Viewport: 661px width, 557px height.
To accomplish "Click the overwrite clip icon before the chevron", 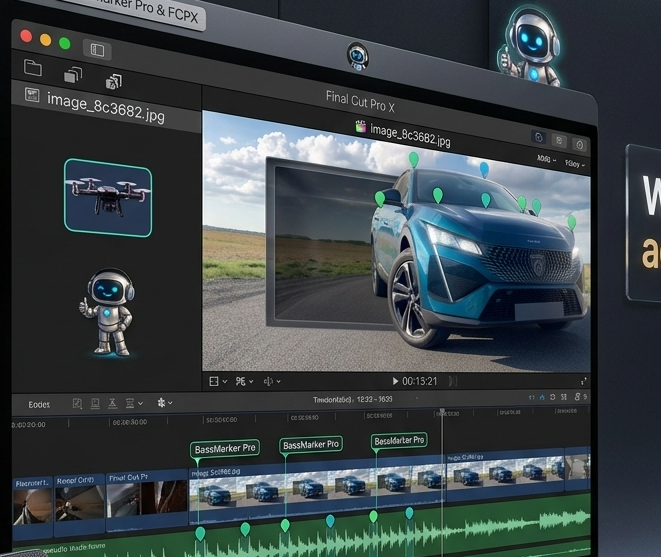I will click(130, 404).
